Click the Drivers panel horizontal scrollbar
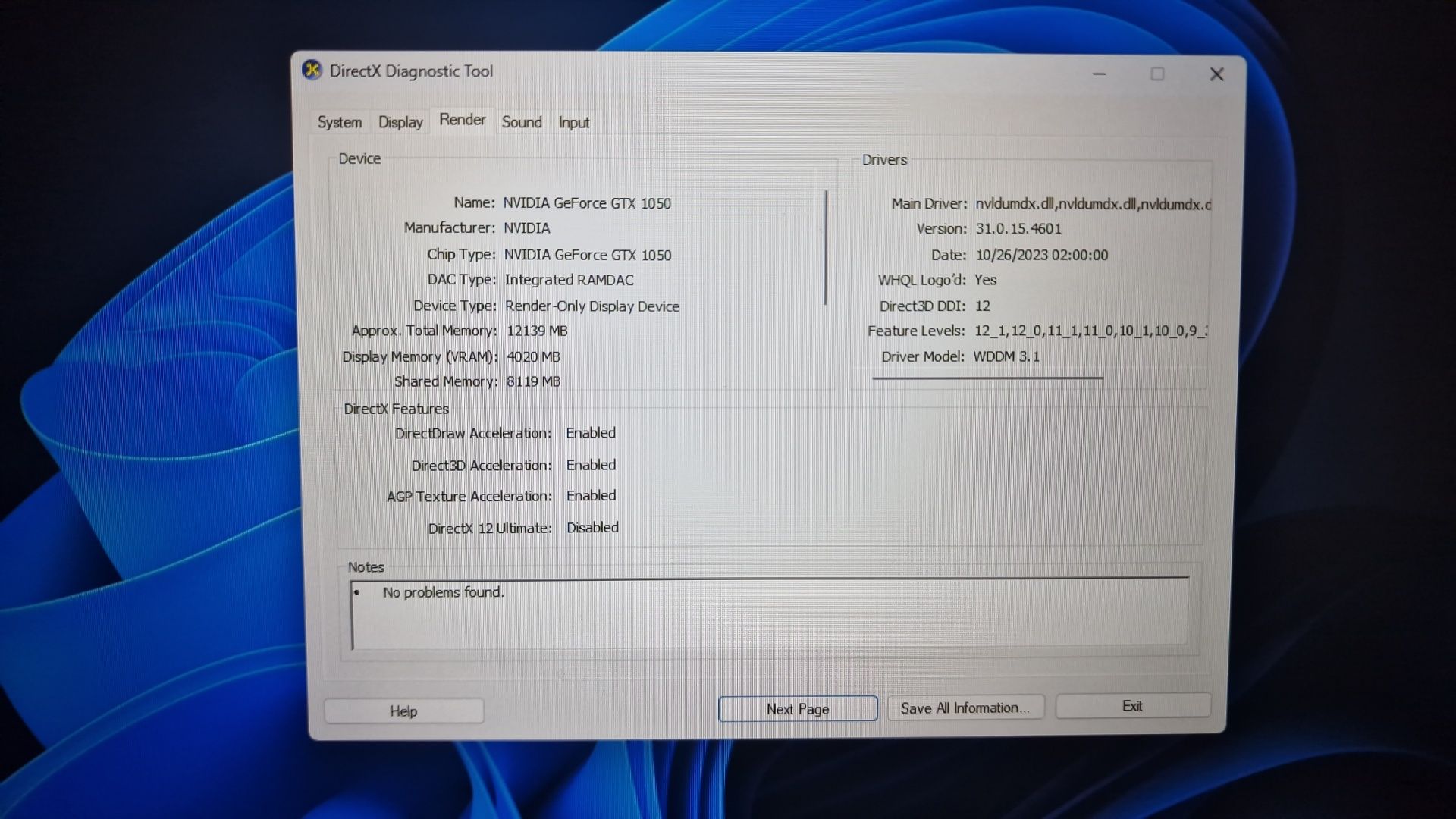The image size is (1456, 819). click(987, 377)
